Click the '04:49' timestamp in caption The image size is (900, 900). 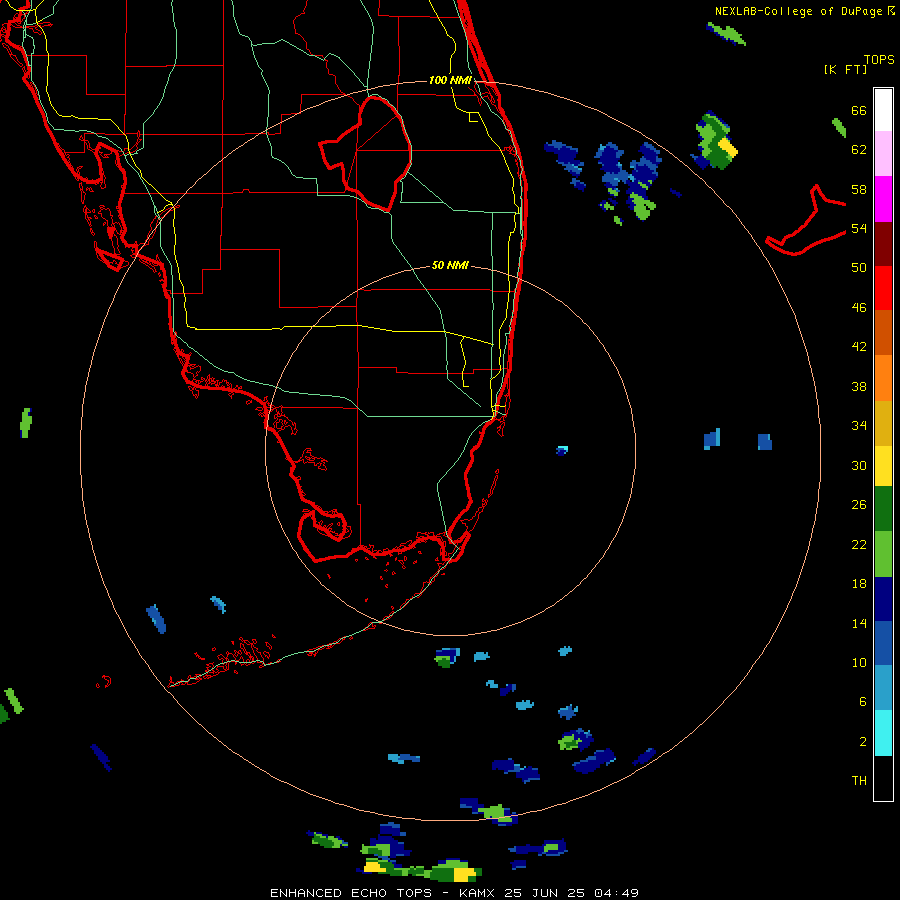click(x=616, y=893)
